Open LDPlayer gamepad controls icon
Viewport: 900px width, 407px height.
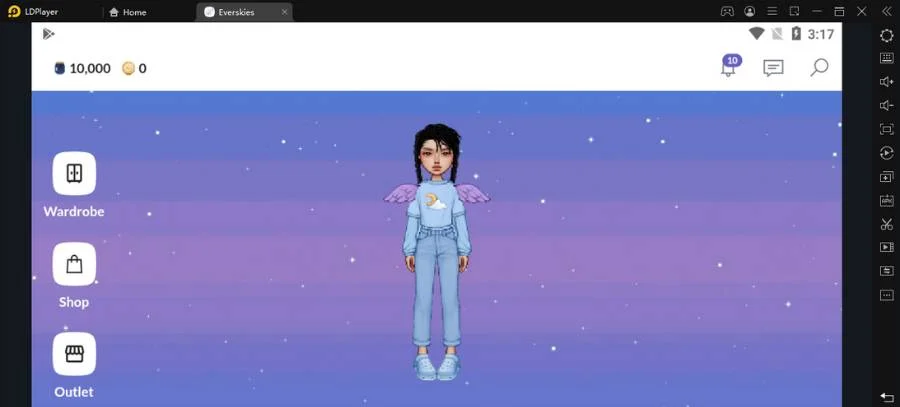click(727, 11)
